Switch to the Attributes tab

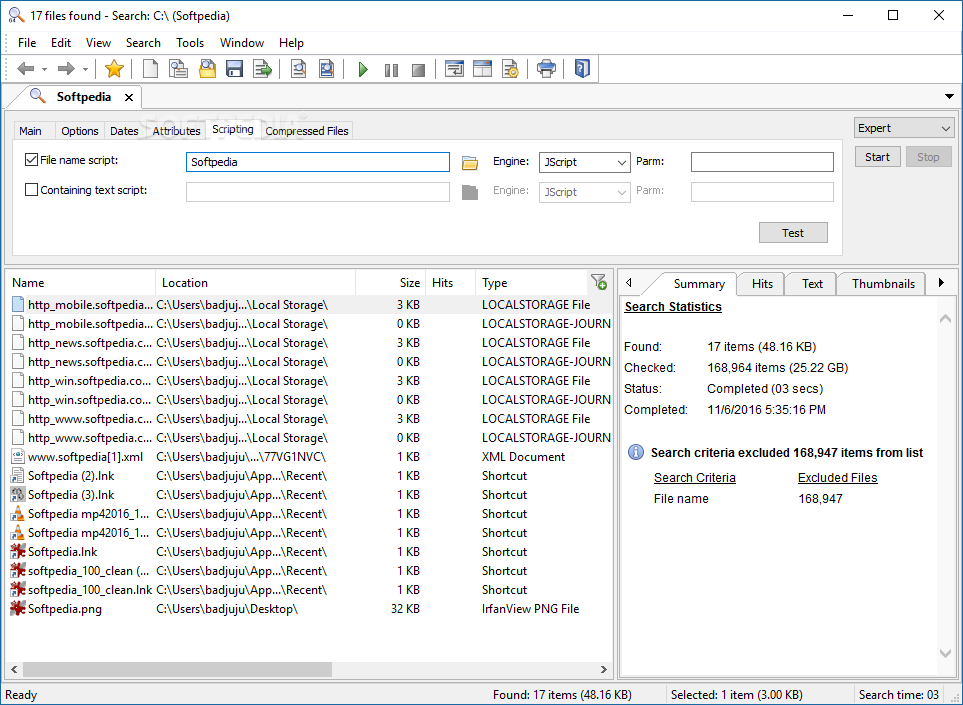[x=176, y=131]
